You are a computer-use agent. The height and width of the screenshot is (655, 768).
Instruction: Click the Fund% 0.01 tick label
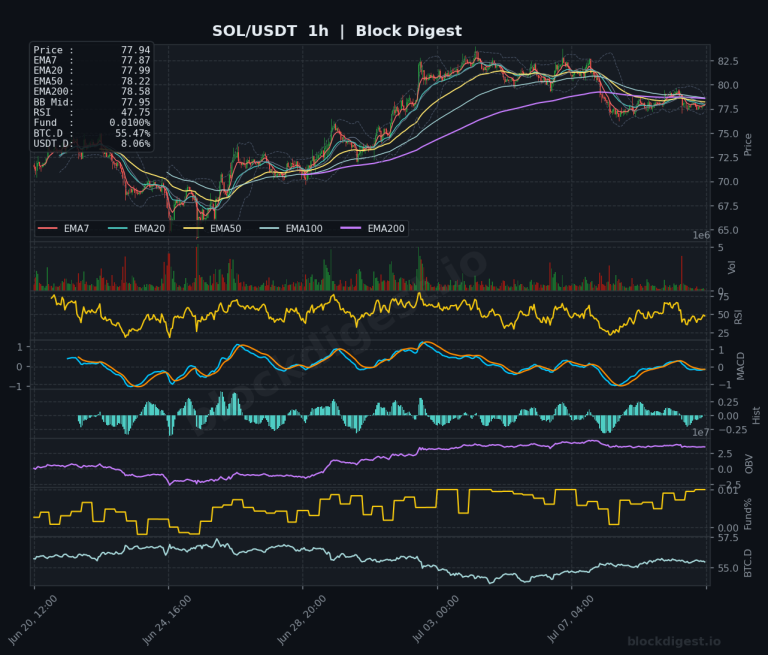tap(728, 490)
